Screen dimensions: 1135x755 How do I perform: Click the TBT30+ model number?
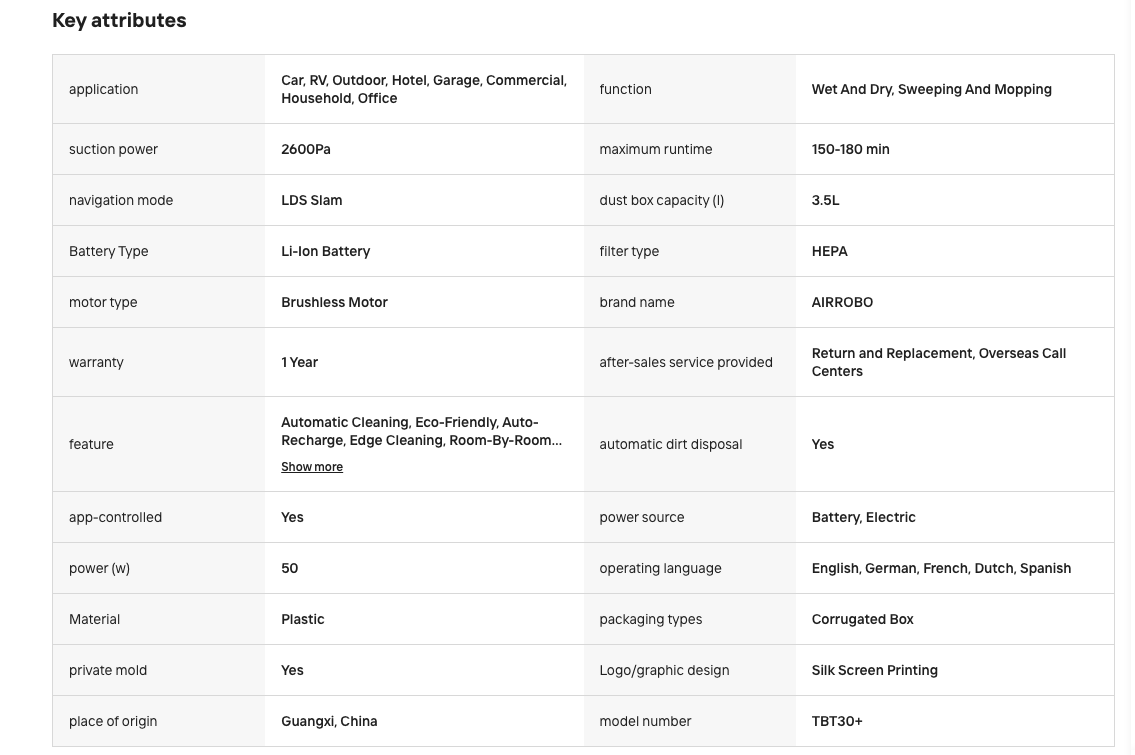[837, 721]
